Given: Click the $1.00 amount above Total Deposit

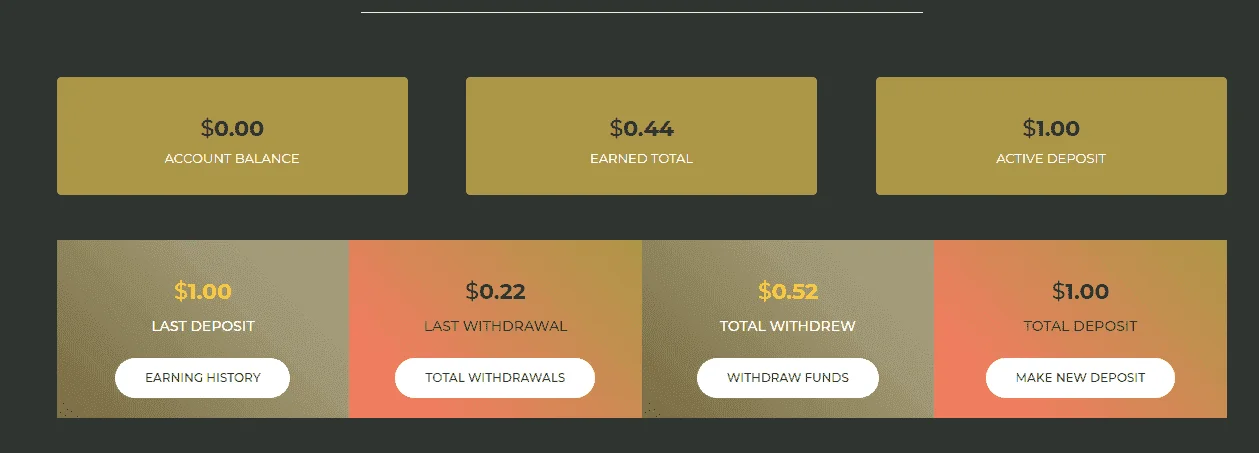Looking at the screenshot, I should click(x=1080, y=291).
